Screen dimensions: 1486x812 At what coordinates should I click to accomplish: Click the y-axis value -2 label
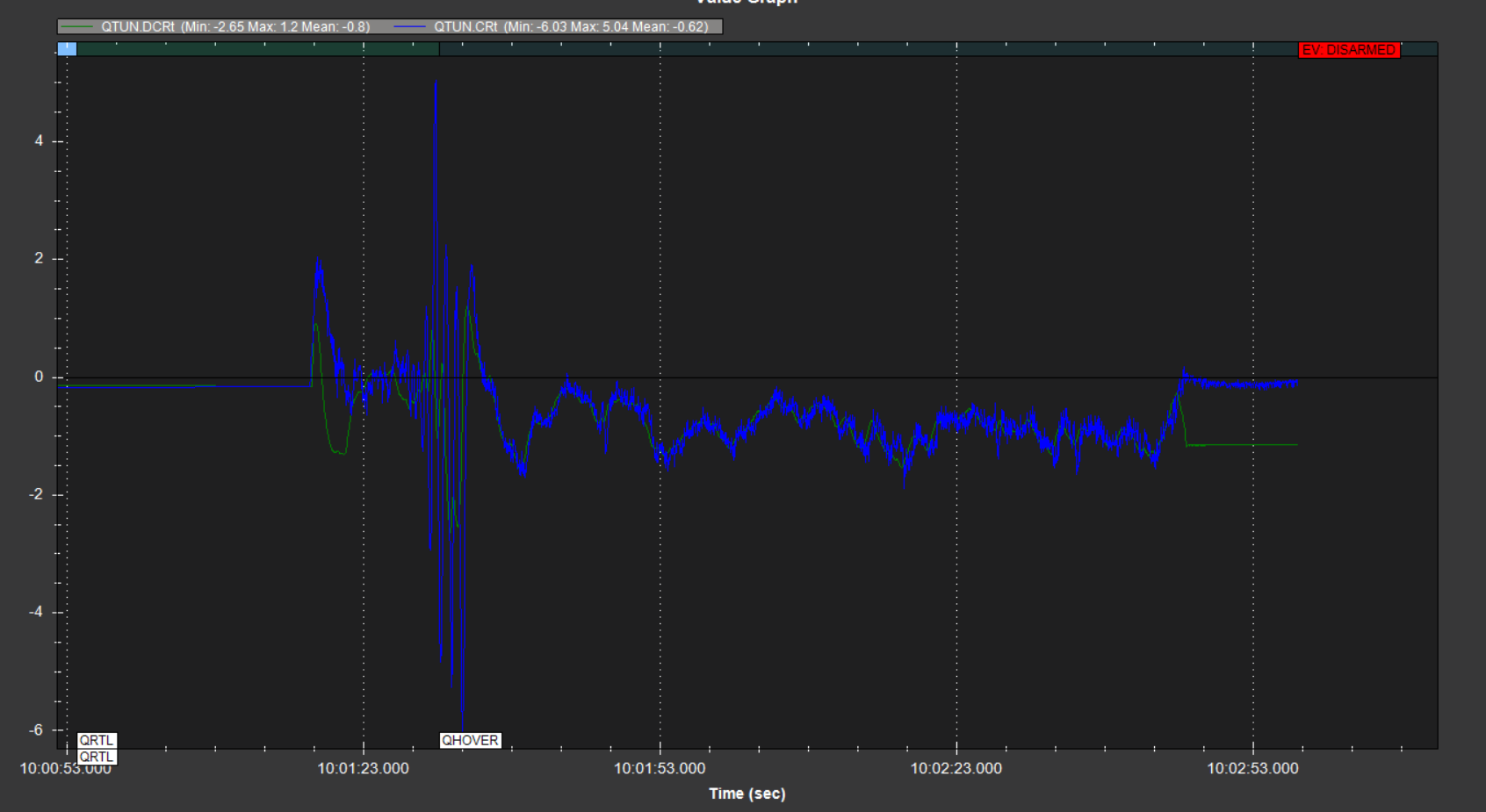[36, 494]
